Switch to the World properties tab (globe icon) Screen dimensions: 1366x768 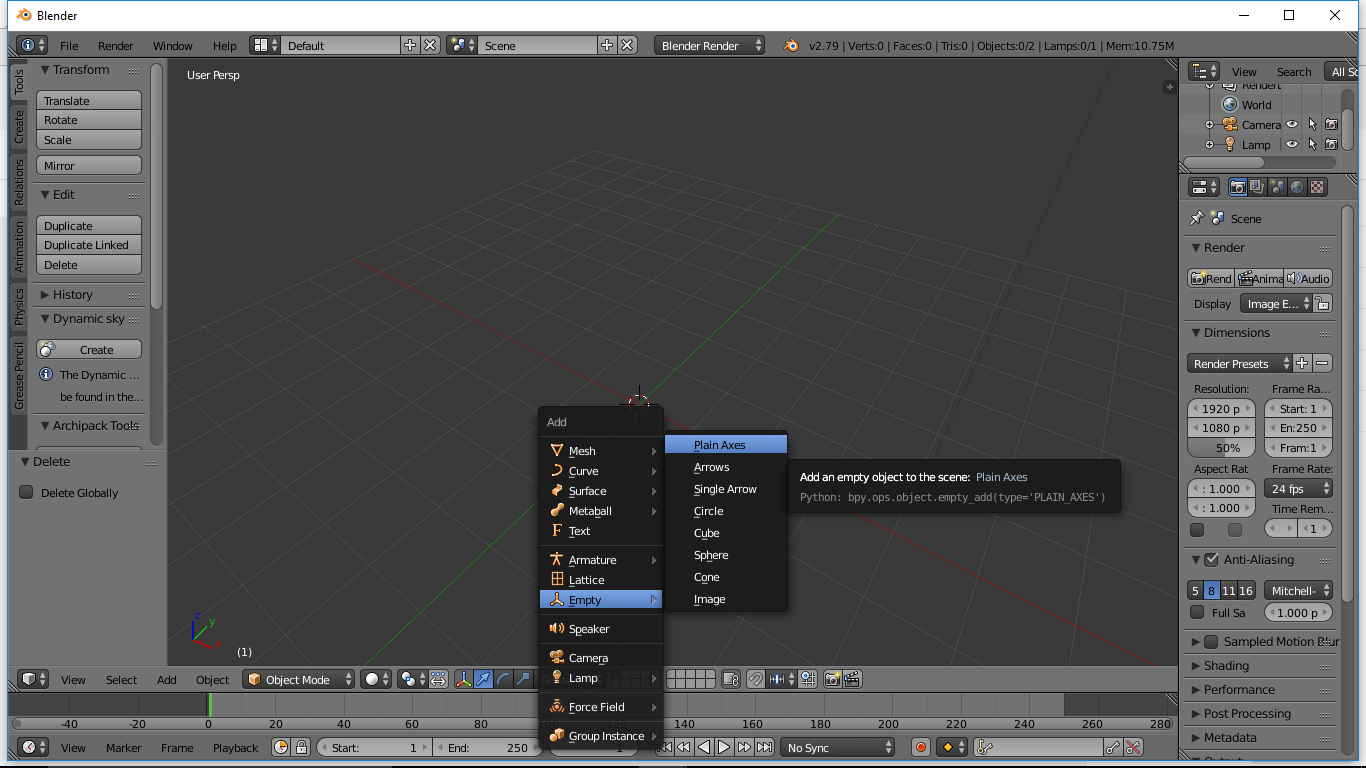[1297, 186]
